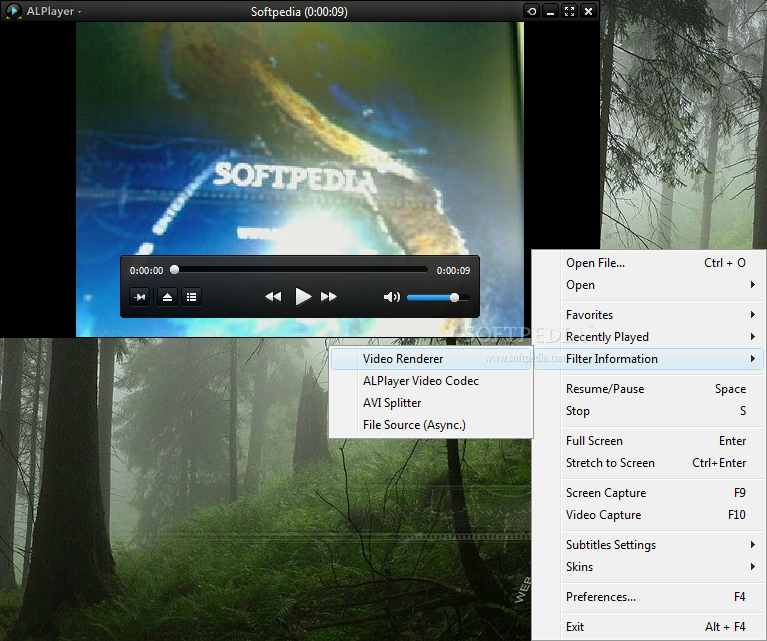
Task: Select Filter Information menu entry
Action: pos(649,359)
